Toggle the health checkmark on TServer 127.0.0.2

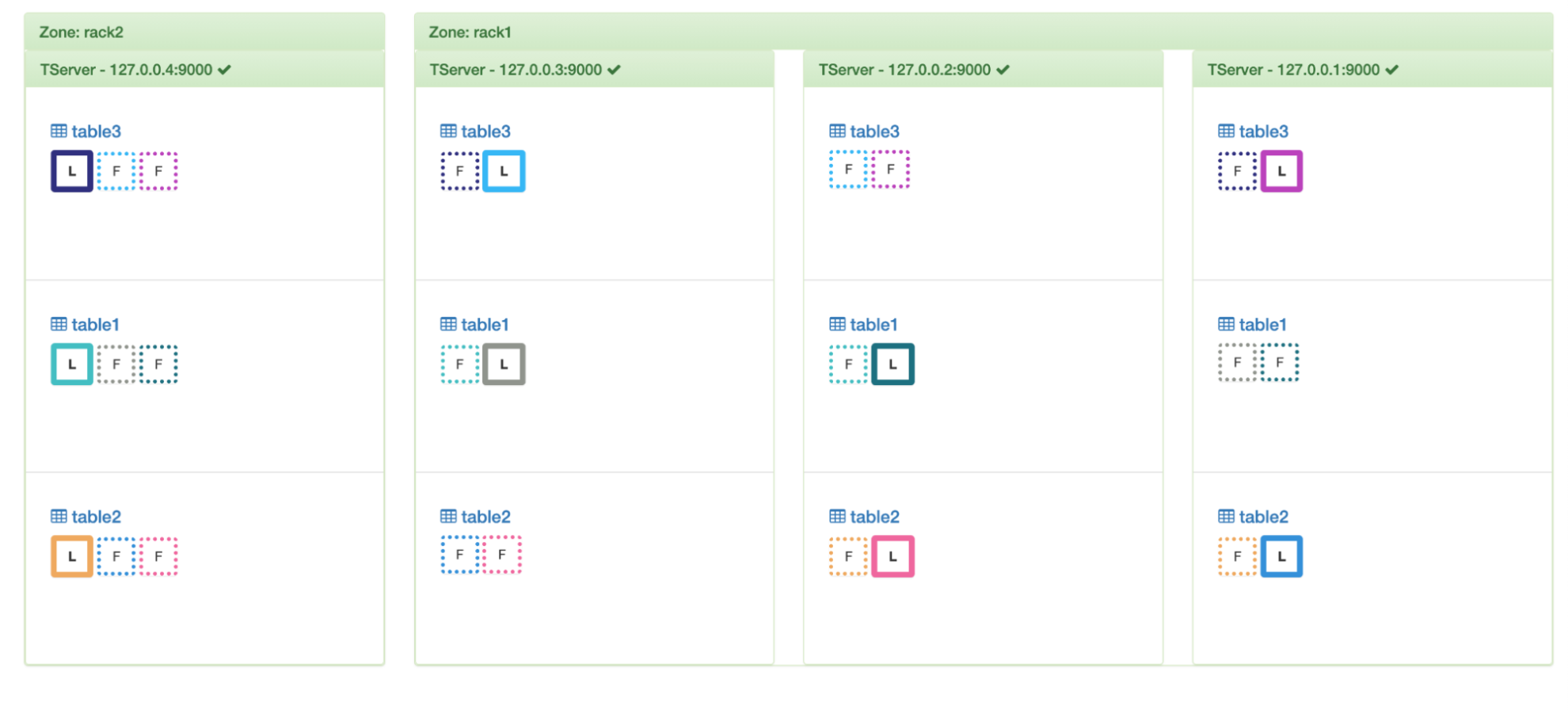[x=1002, y=69]
